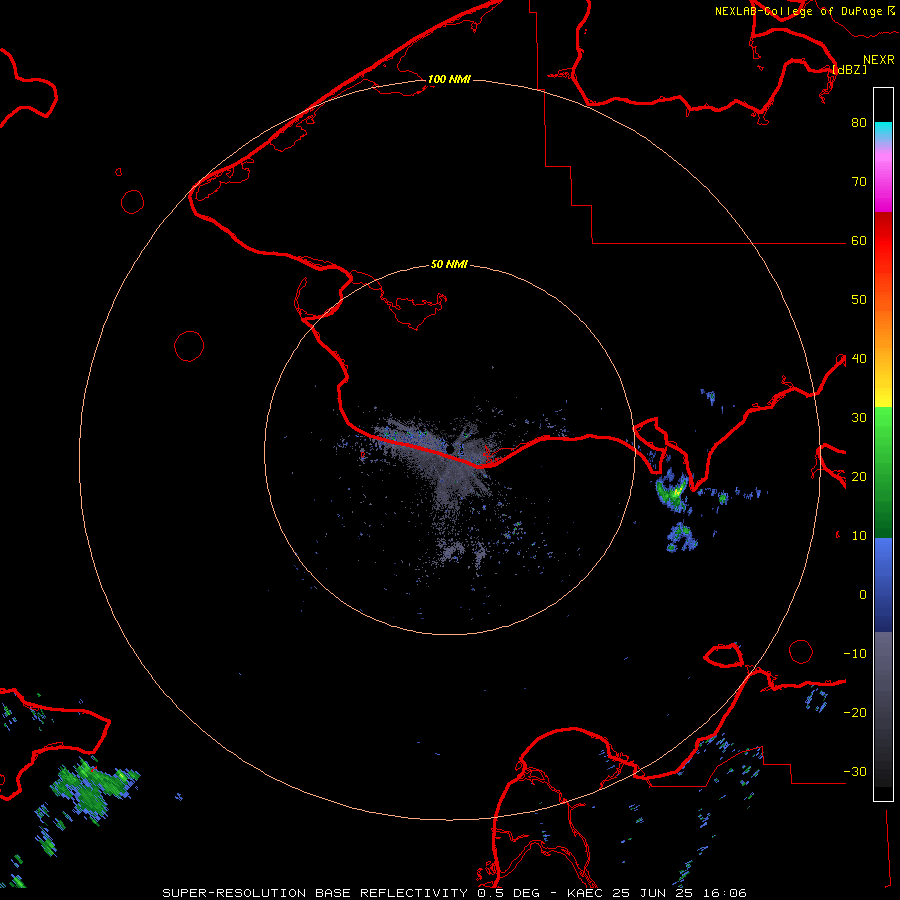
Task: Click the -10 tick on the dBZ scale
Action: click(x=855, y=654)
